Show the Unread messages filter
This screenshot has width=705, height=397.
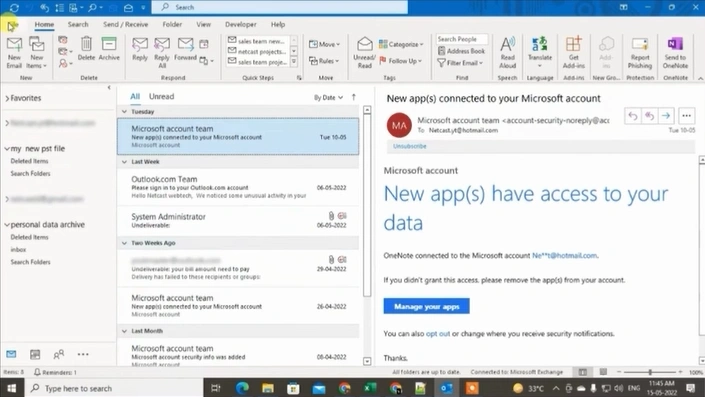pyautogui.click(x=161, y=96)
